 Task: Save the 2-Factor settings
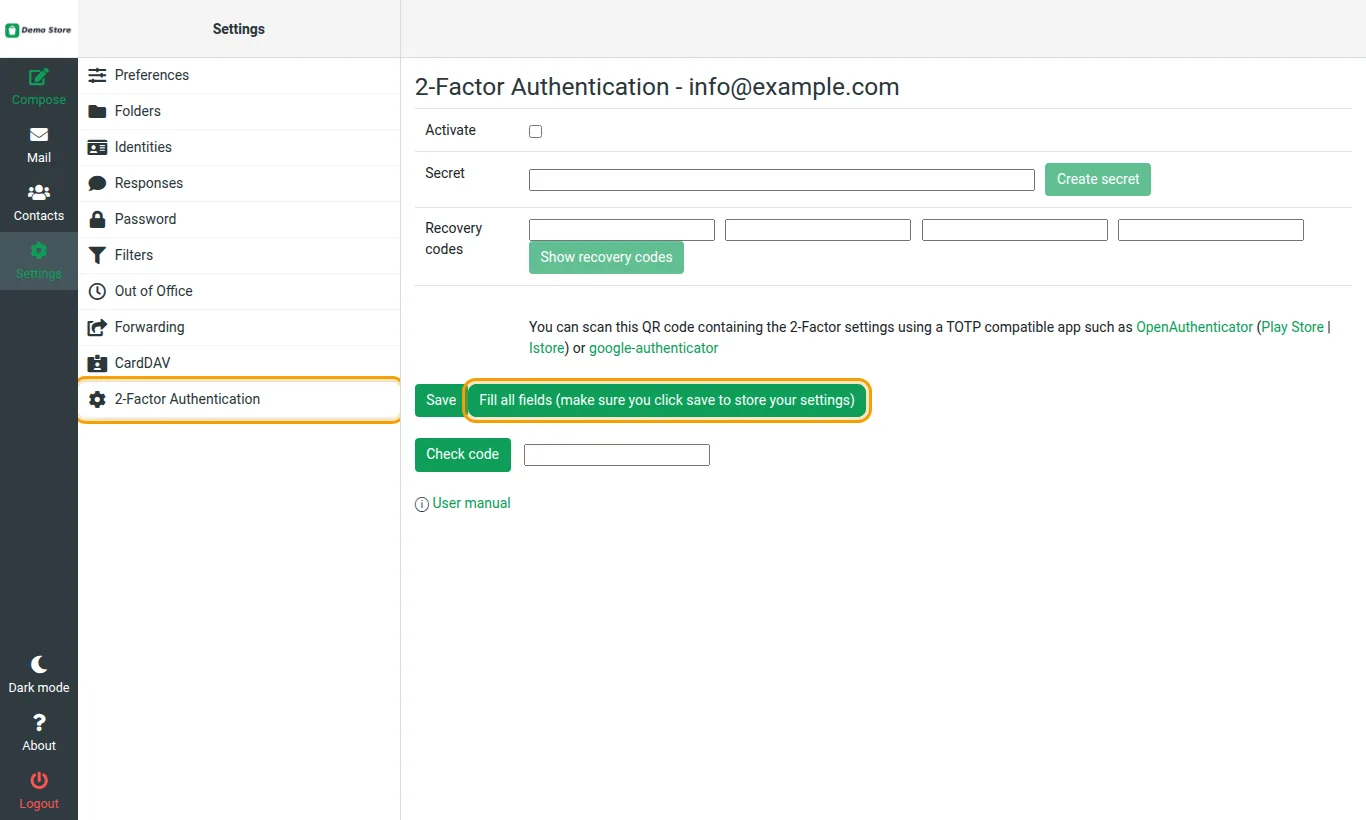[x=441, y=400]
